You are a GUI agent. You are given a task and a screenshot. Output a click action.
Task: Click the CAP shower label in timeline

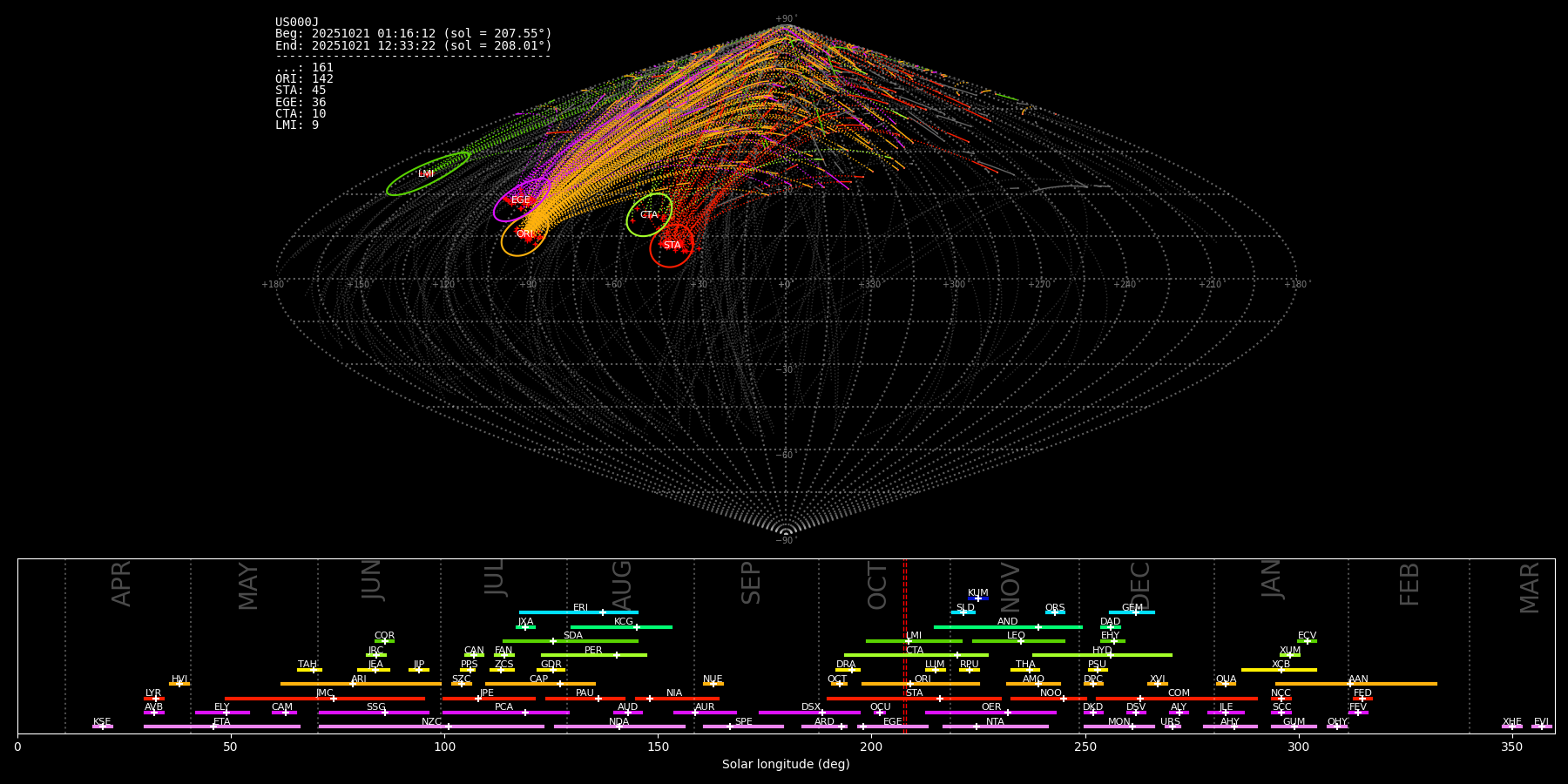pyautogui.click(x=539, y=679)
